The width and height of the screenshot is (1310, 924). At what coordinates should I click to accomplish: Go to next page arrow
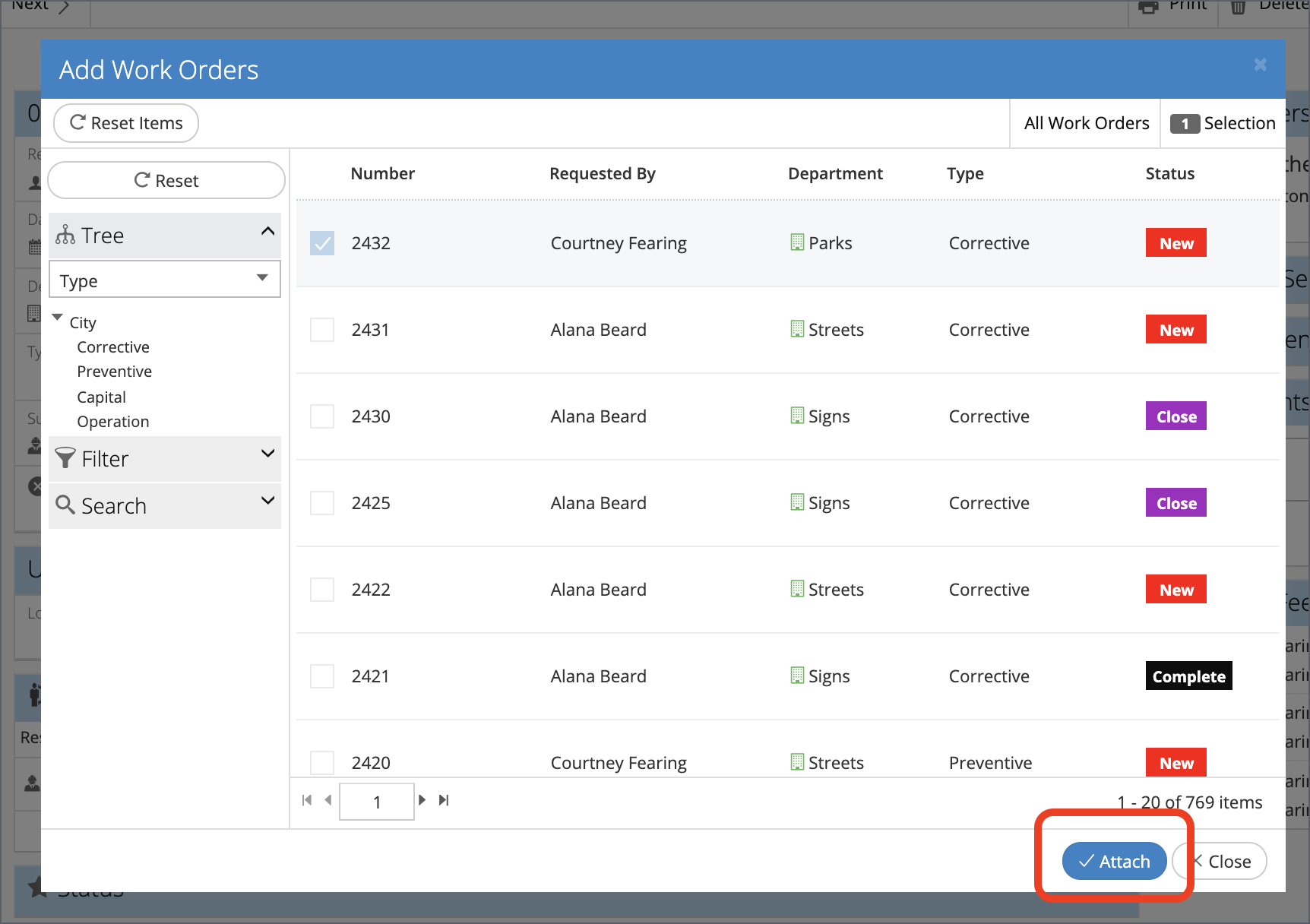point(422,800)
